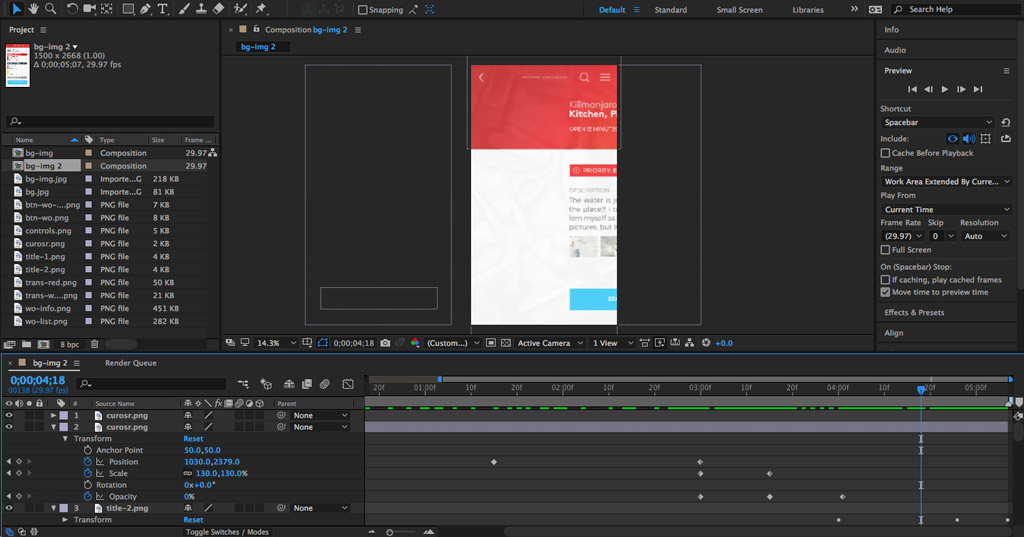Image resolution: width=1024 pixels, height=537 pixels.
Task: Expand Transform group under title-2.png
Action: pos(65,520)
